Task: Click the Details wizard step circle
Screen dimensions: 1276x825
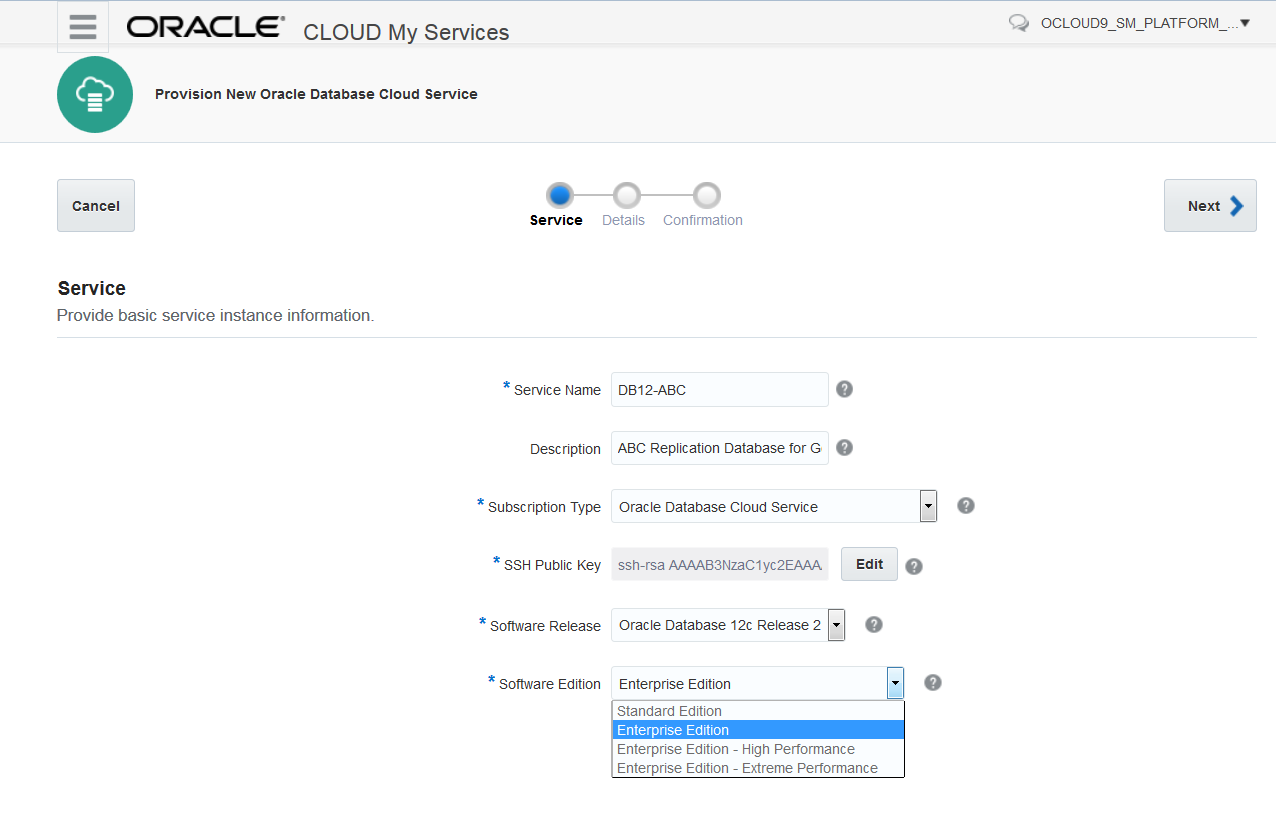Action: (x=623, y=196)
